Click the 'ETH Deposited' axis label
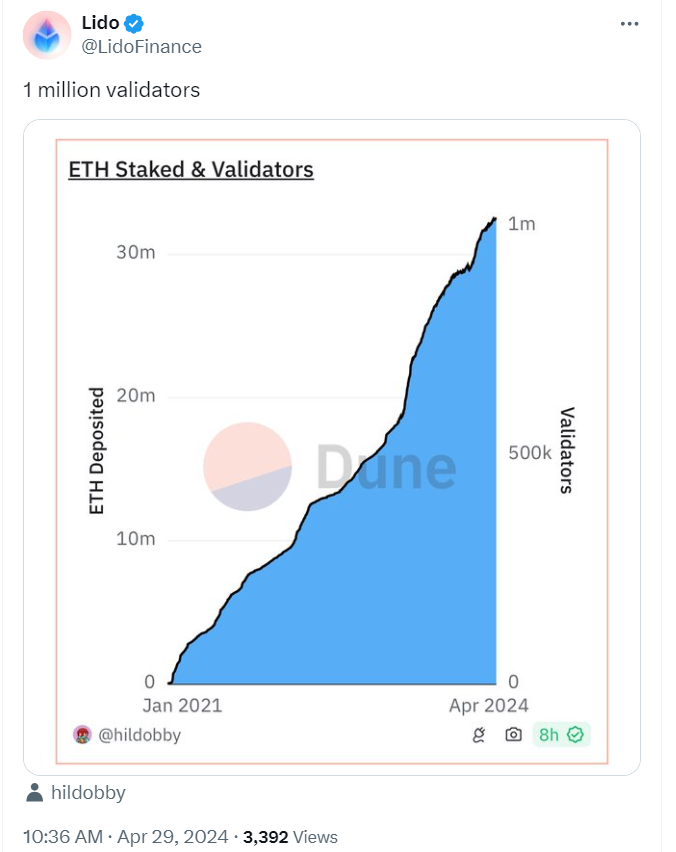Viewport: 676px width, 852px height. pyautogui.click(x=97, y=451)
